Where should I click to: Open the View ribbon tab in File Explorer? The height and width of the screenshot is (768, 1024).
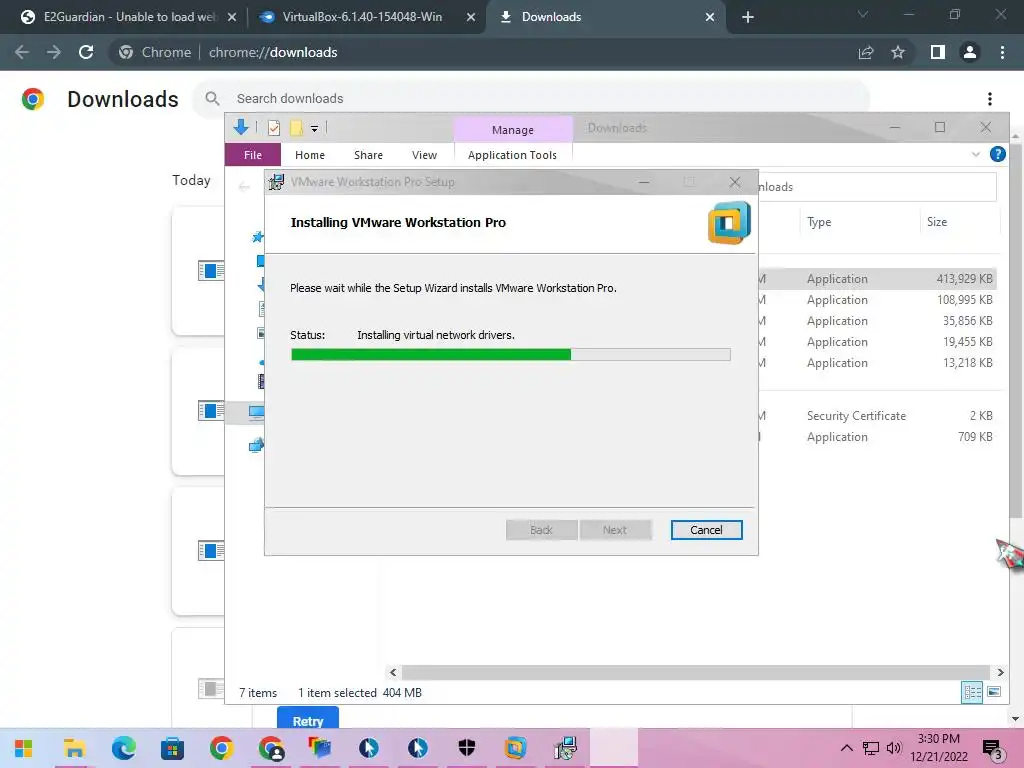(x=424, y=155)
